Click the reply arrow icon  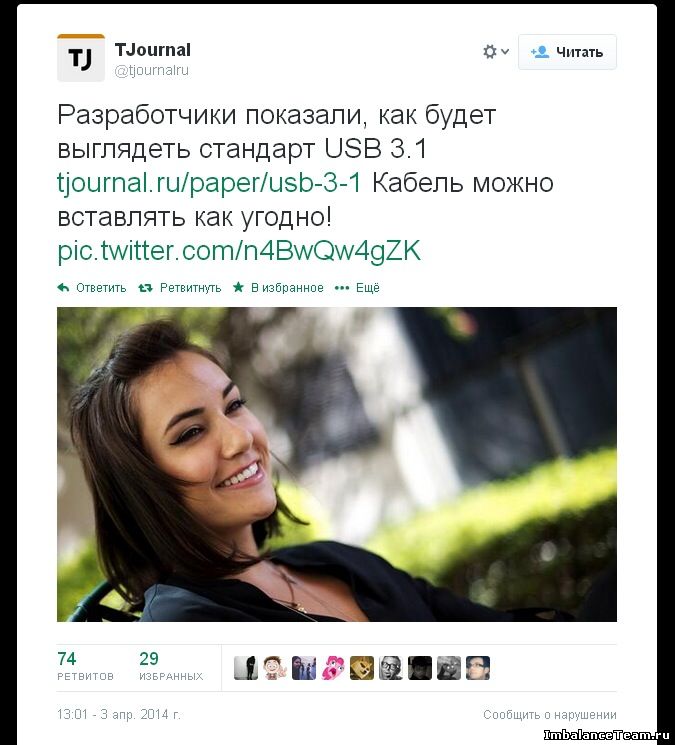[63, 287]
